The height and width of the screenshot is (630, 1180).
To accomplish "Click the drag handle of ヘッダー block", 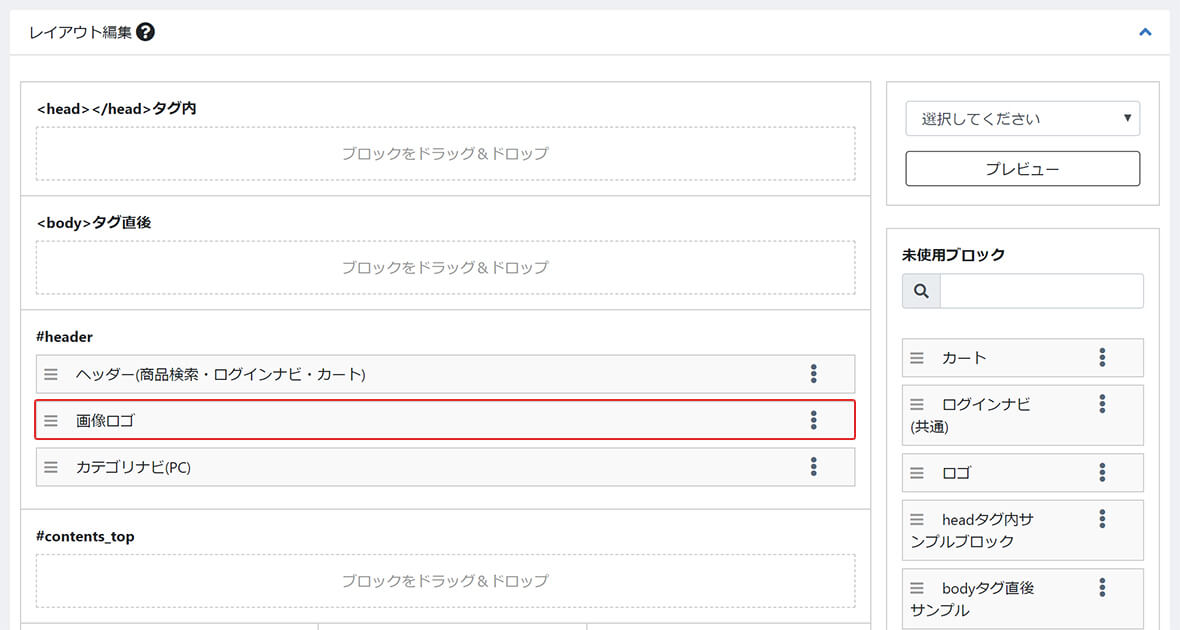I will 50,373.
